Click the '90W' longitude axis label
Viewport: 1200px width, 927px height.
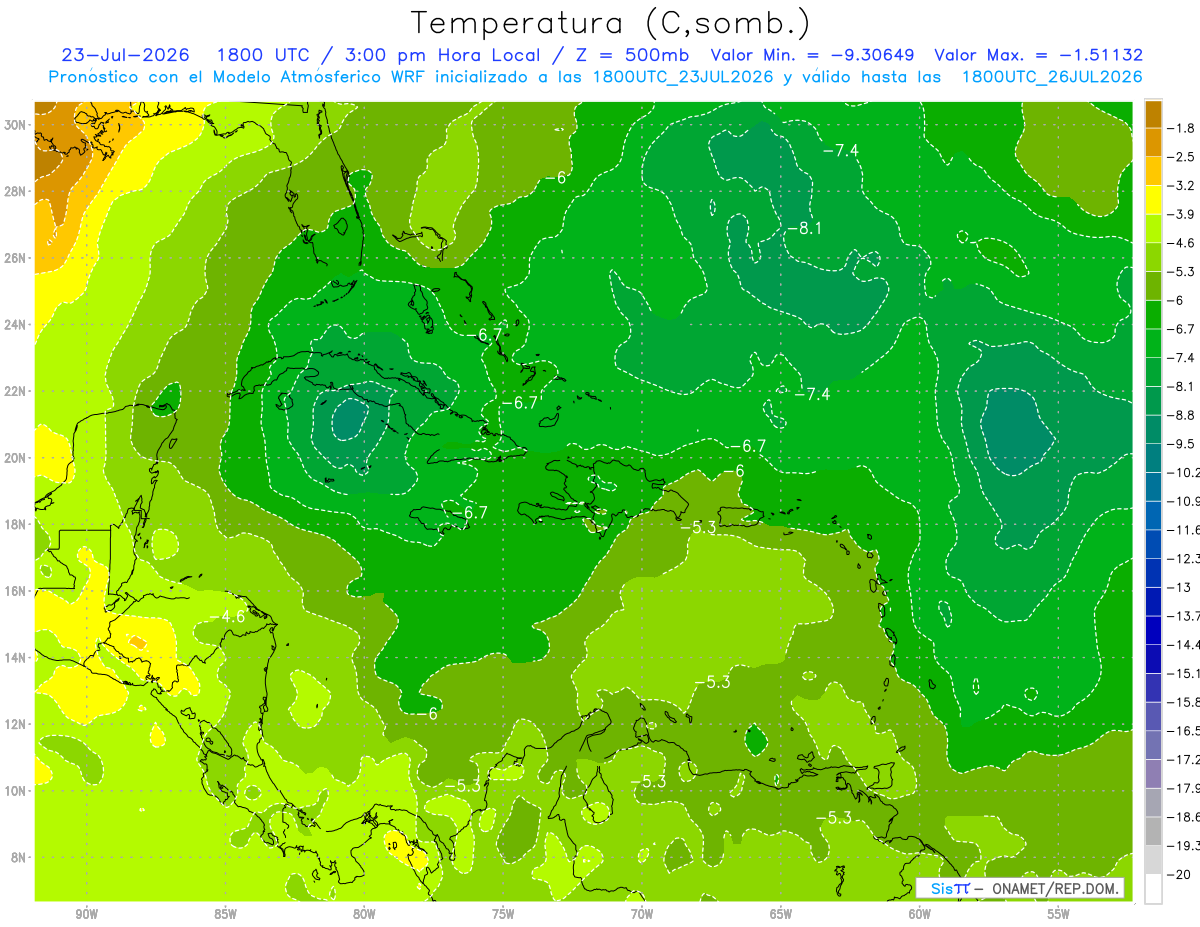87,914
